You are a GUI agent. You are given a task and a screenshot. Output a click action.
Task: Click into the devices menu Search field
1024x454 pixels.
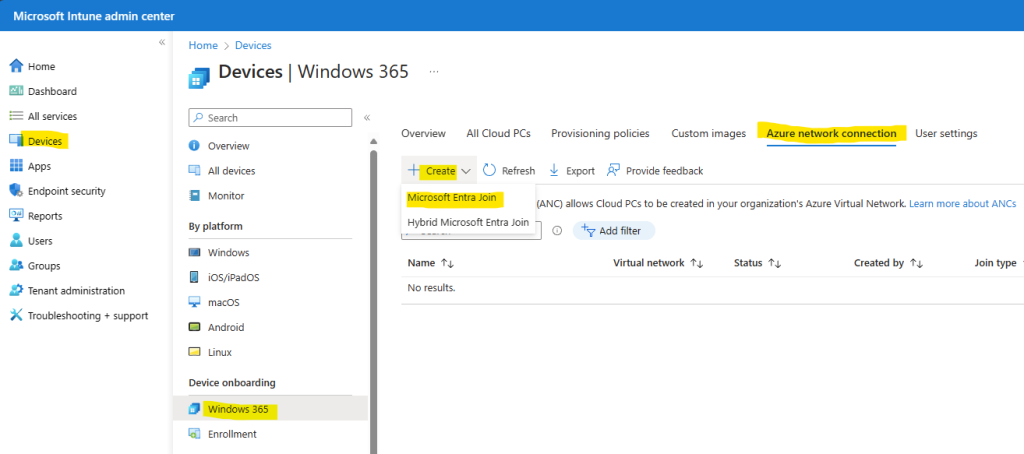pos(270,118)
